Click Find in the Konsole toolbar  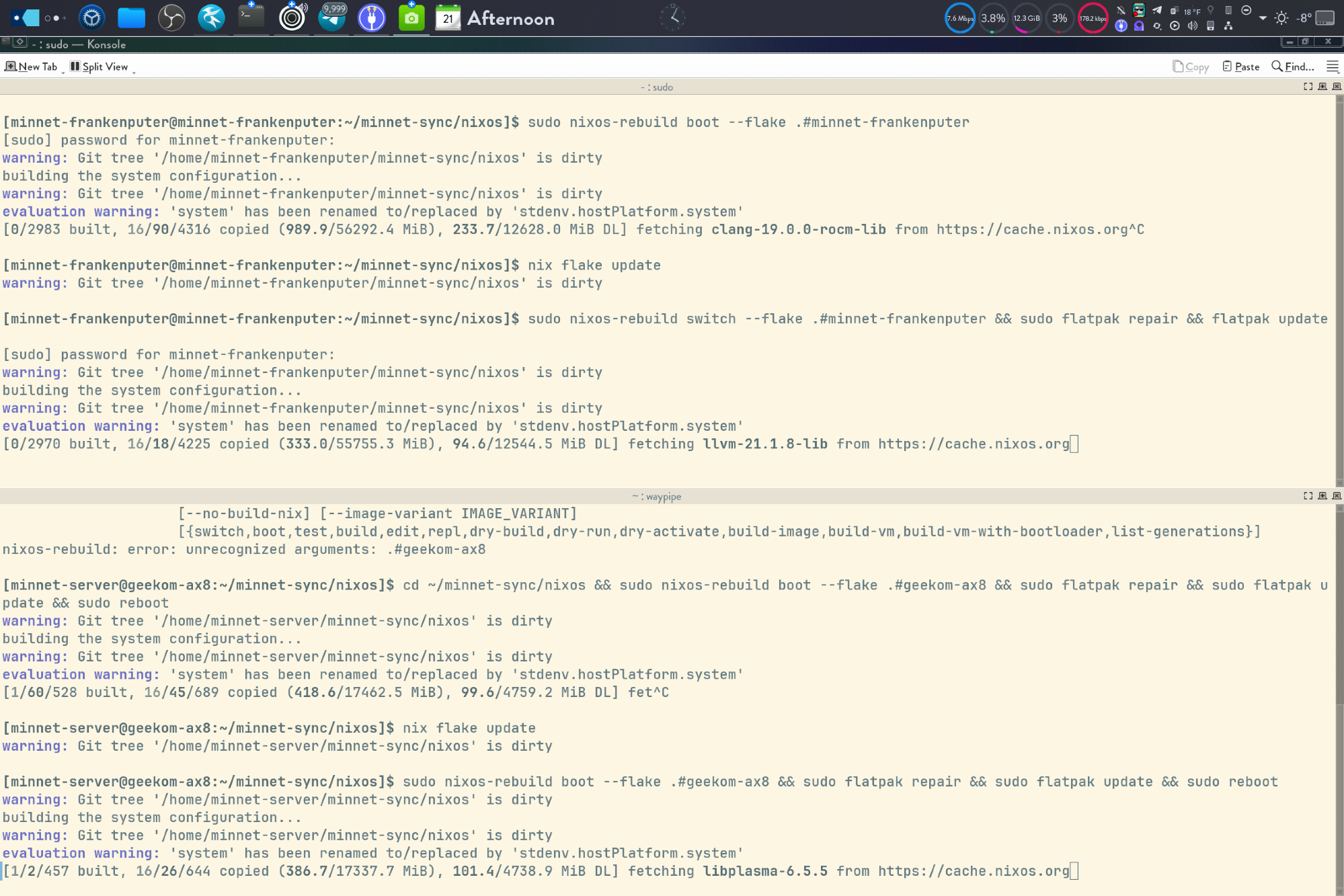click(1292, 67)
